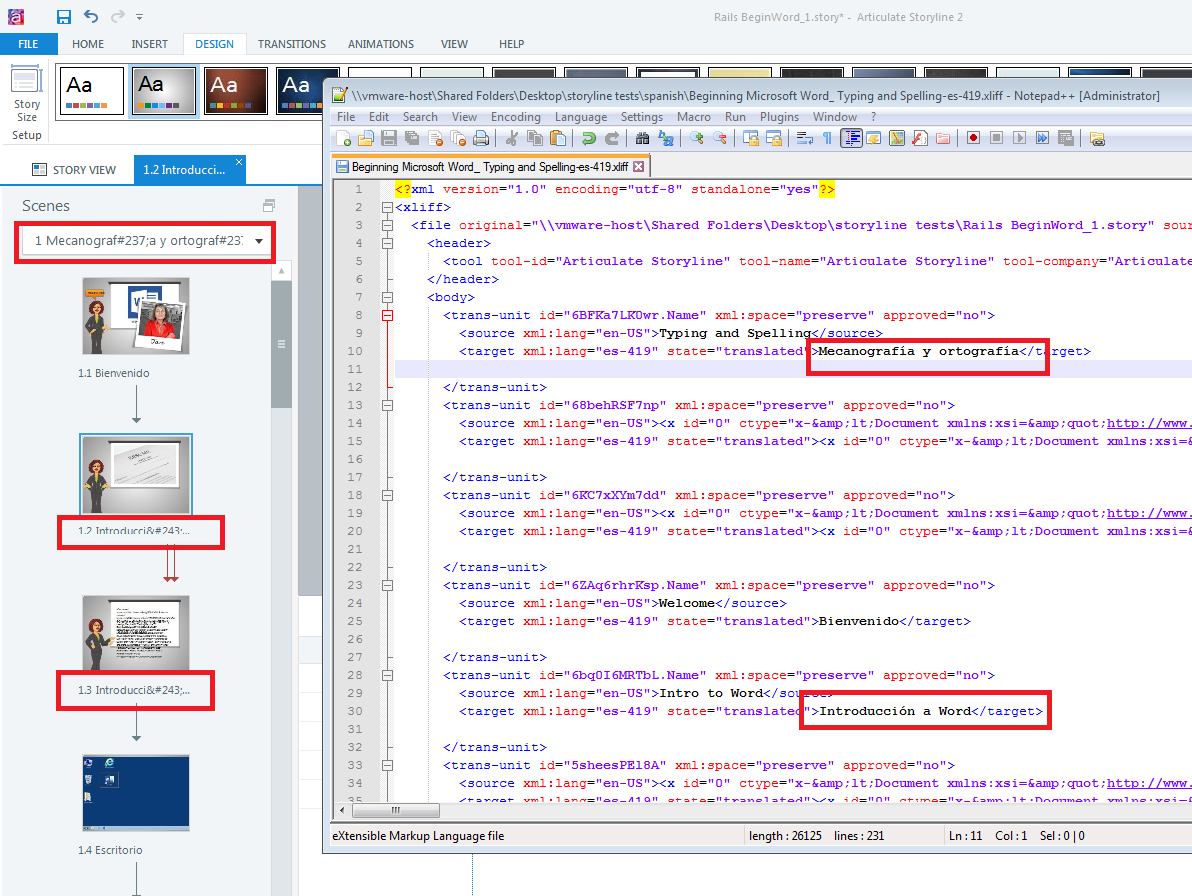Start macro recording with the record icon
The height and width of the screenshot is (896, 1192).
[973, 138]
